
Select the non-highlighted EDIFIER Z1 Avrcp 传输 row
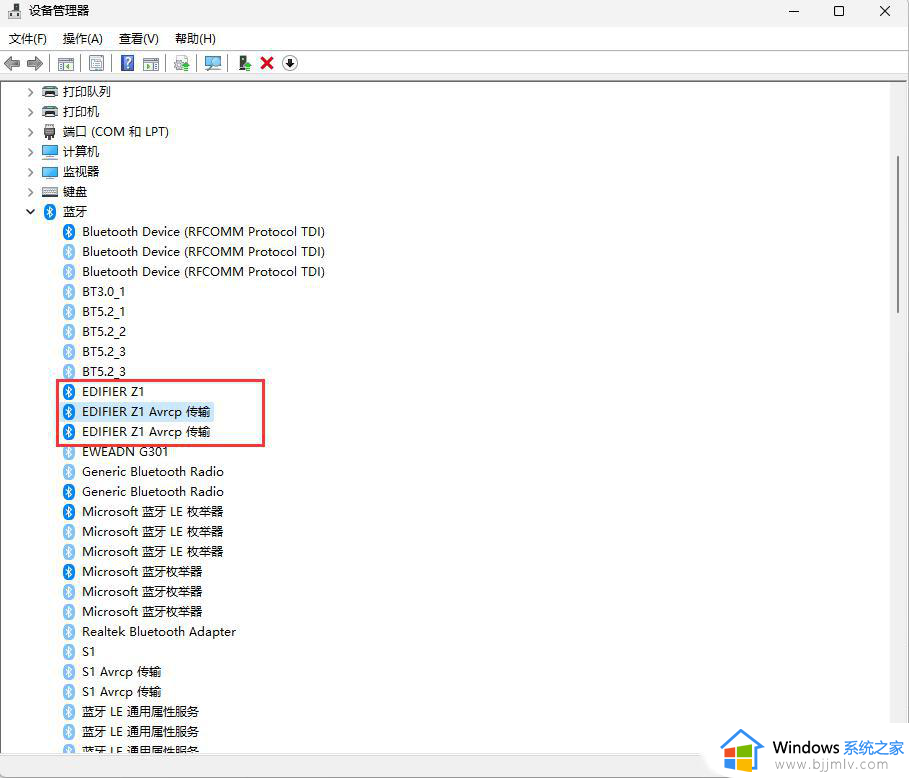coord(146,432)
